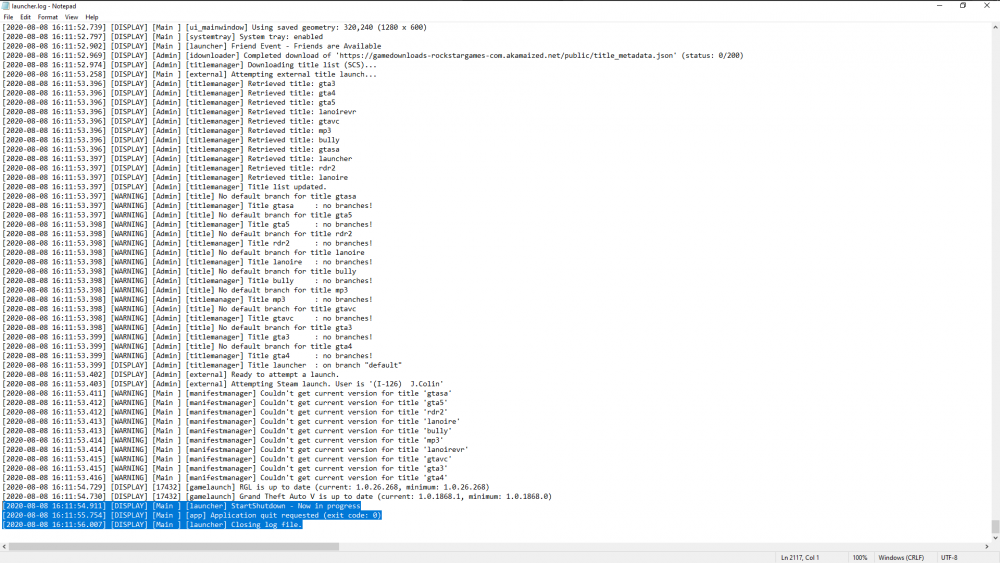Click the line 'Downloading title list (SCS)...'
Screen dimensions: 1000x563
point(189,65)
